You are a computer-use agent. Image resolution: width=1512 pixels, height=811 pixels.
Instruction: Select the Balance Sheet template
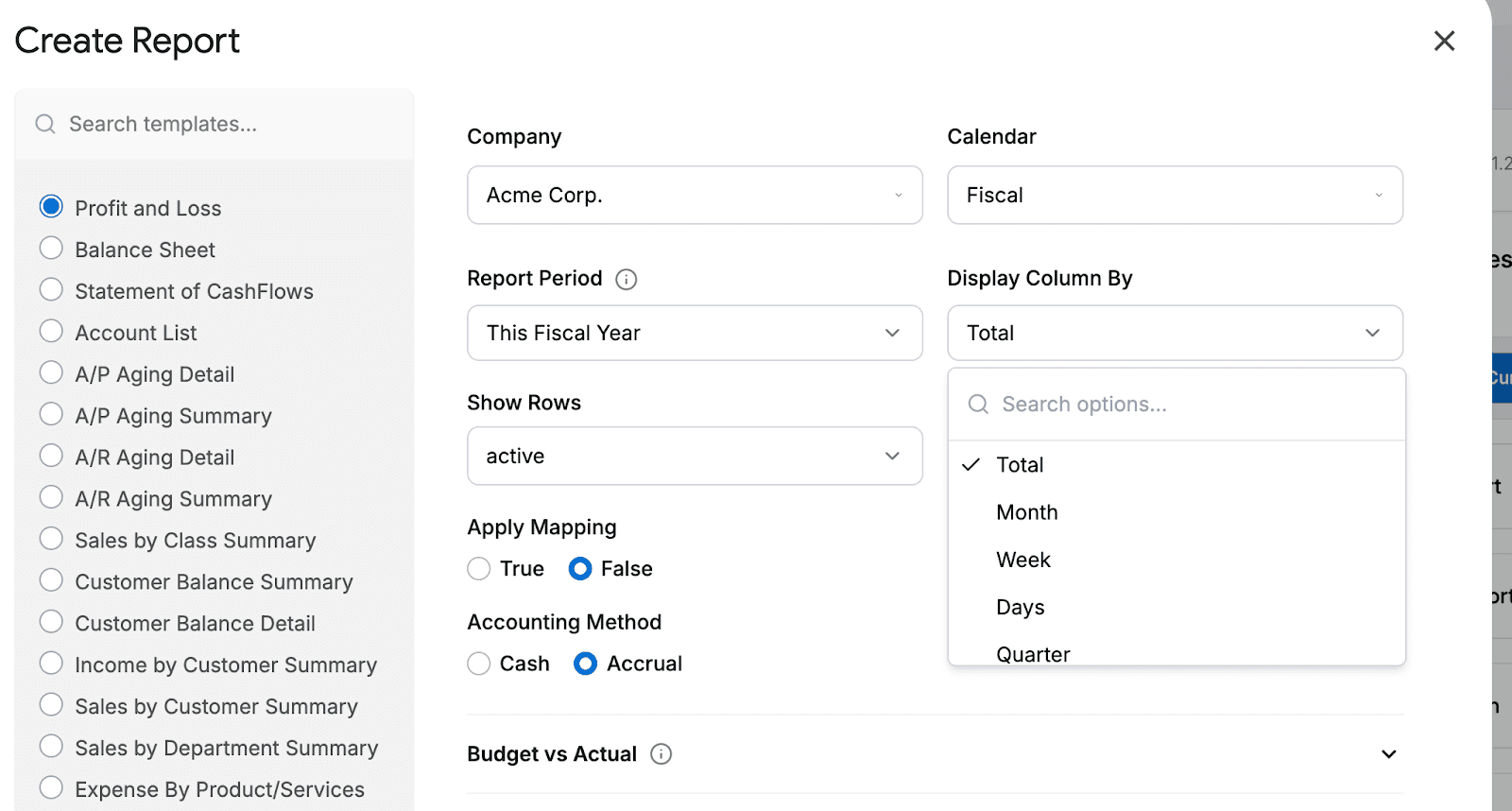tap(51, 249)
